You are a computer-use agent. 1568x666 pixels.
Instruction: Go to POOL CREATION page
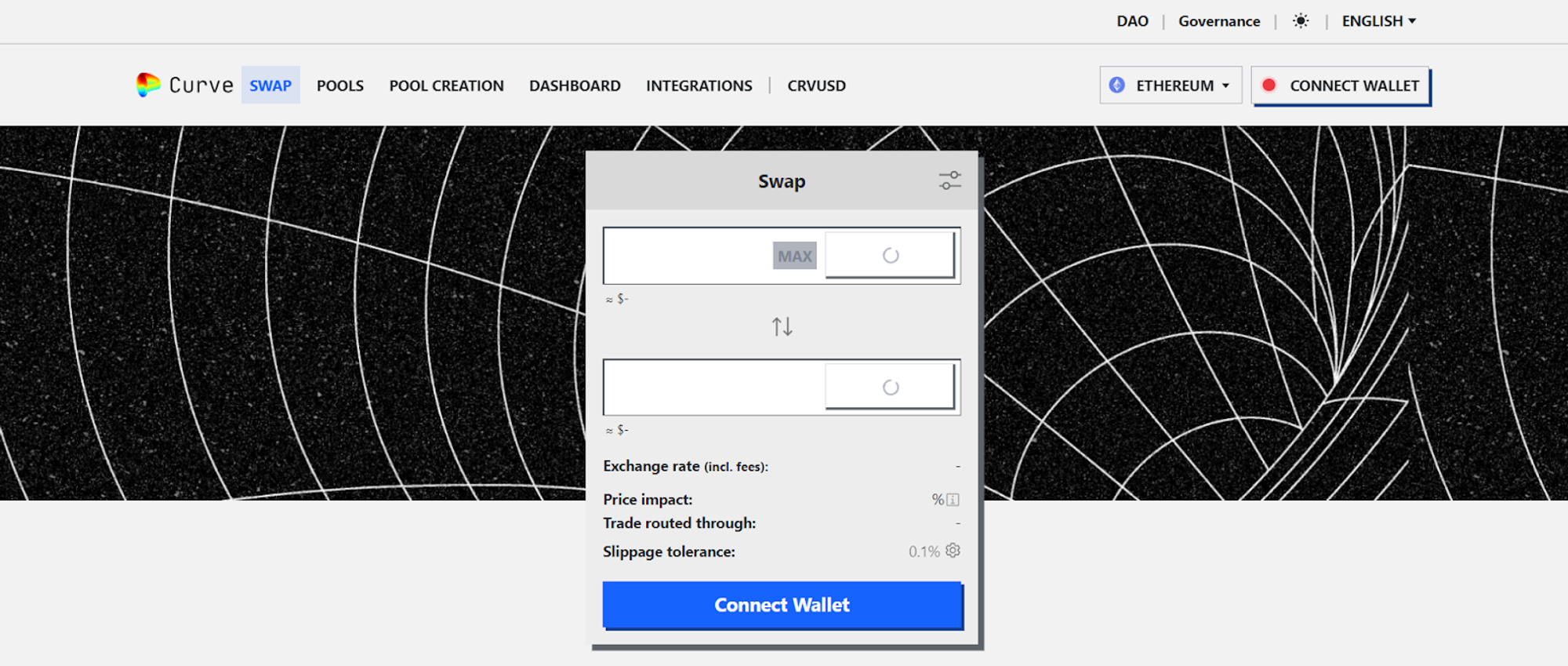click(x=446, y=86)
